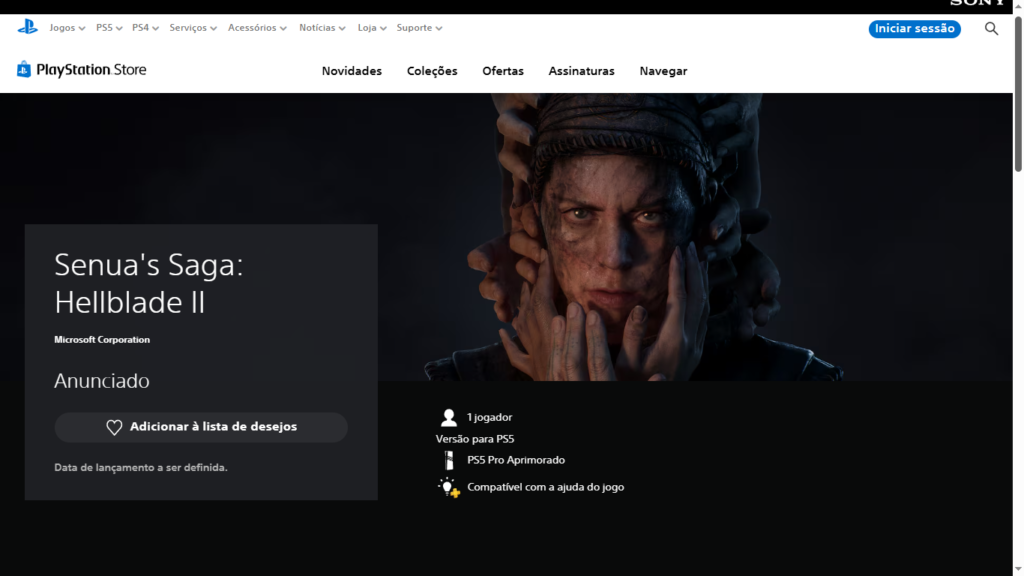Click the '1 jogador' label

point(489,417)
